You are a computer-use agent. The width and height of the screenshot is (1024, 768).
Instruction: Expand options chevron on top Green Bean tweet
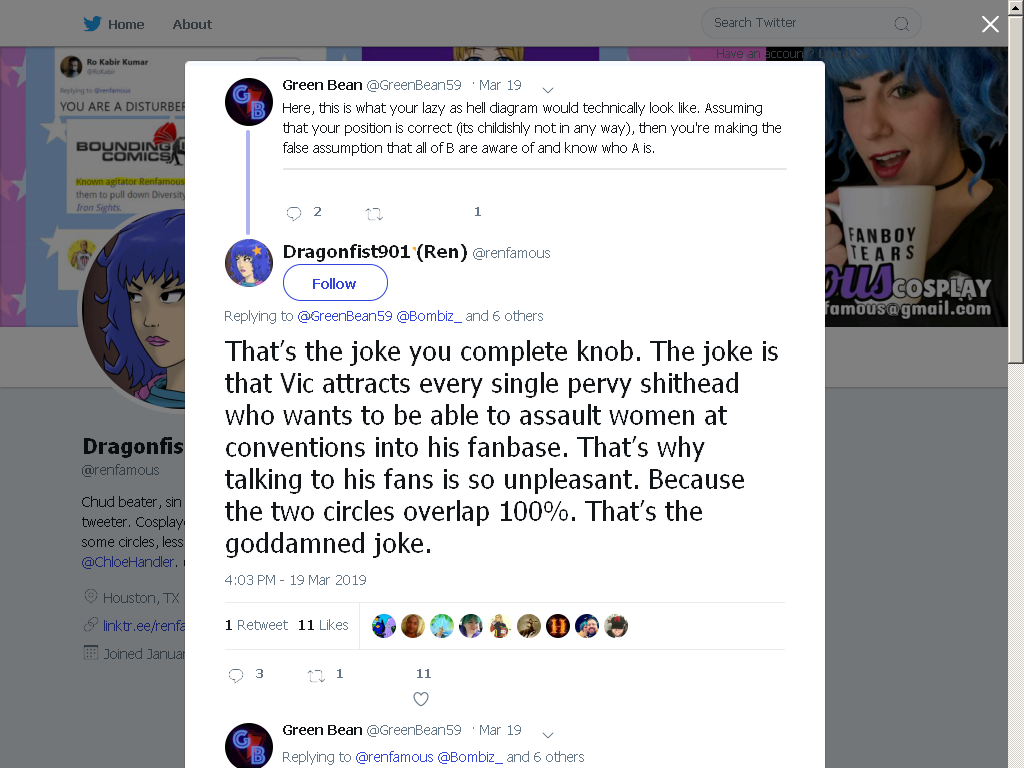pos(548,89)
